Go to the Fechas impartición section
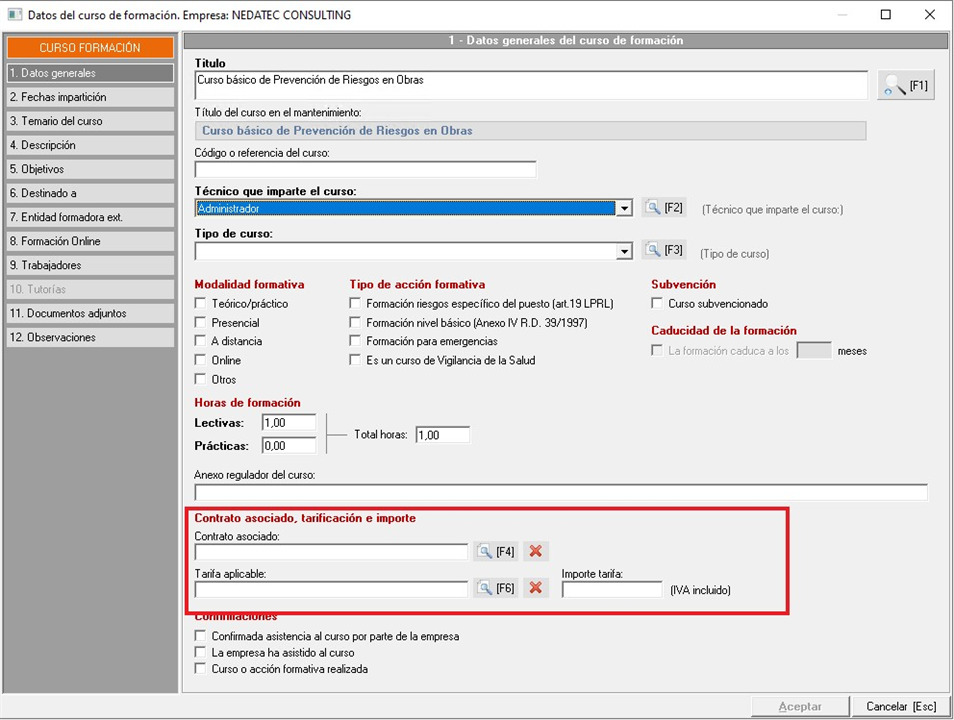954x720 pixels. [90, 97]
